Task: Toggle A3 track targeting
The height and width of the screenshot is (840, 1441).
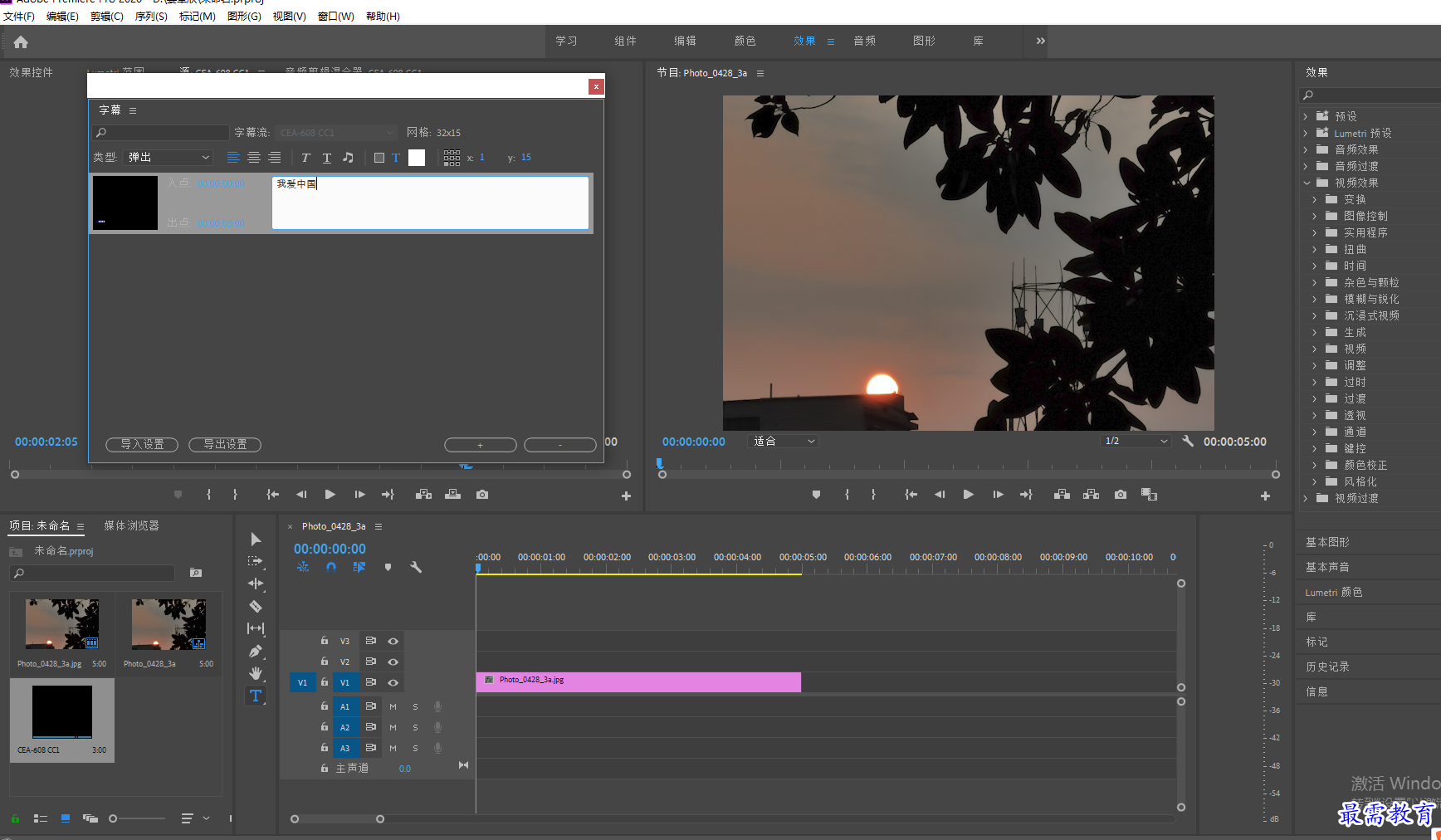Action: [344, 748]
